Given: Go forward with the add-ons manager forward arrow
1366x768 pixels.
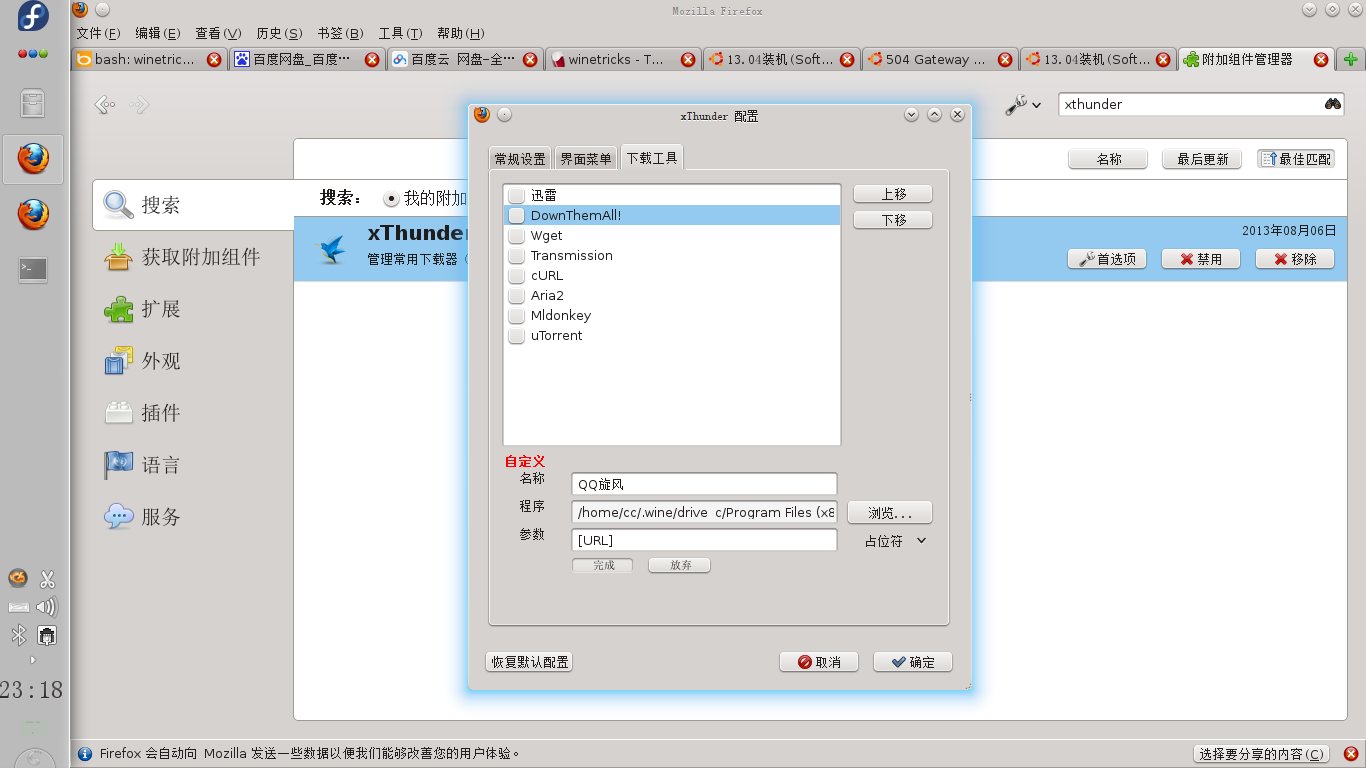Looking at the screenshot, I should (x=139, y=104).
